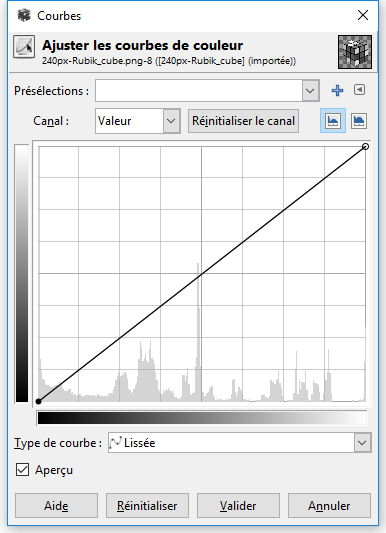The width and height of the screenshot is (386, 533).
Task: Open help with the Aide button
Action: coord(56,506)
